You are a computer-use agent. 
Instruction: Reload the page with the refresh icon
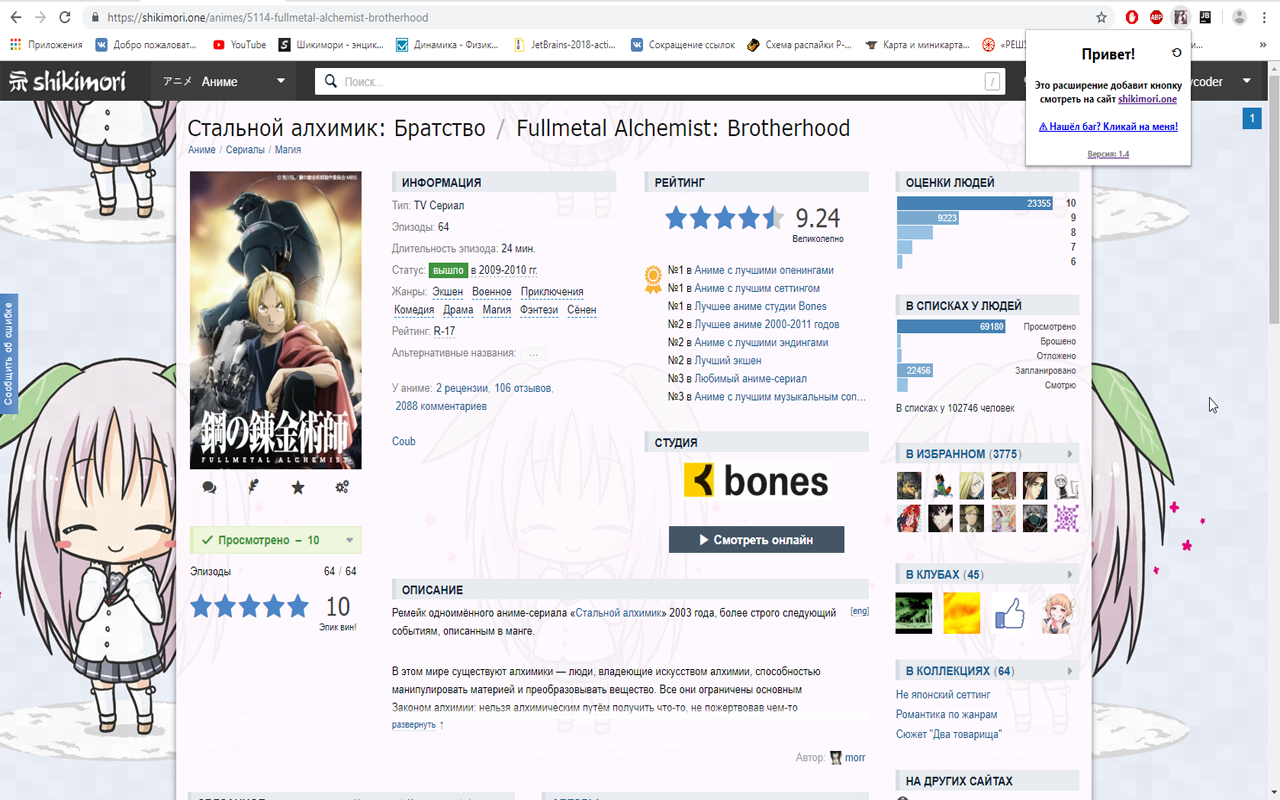pyautogui.click(x=65, y=17)
